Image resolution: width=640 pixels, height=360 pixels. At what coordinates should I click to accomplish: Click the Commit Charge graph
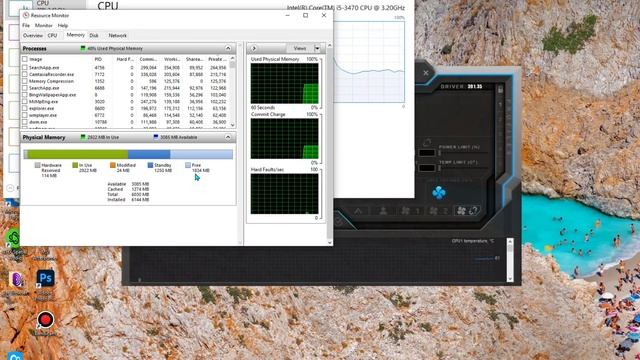284,138
